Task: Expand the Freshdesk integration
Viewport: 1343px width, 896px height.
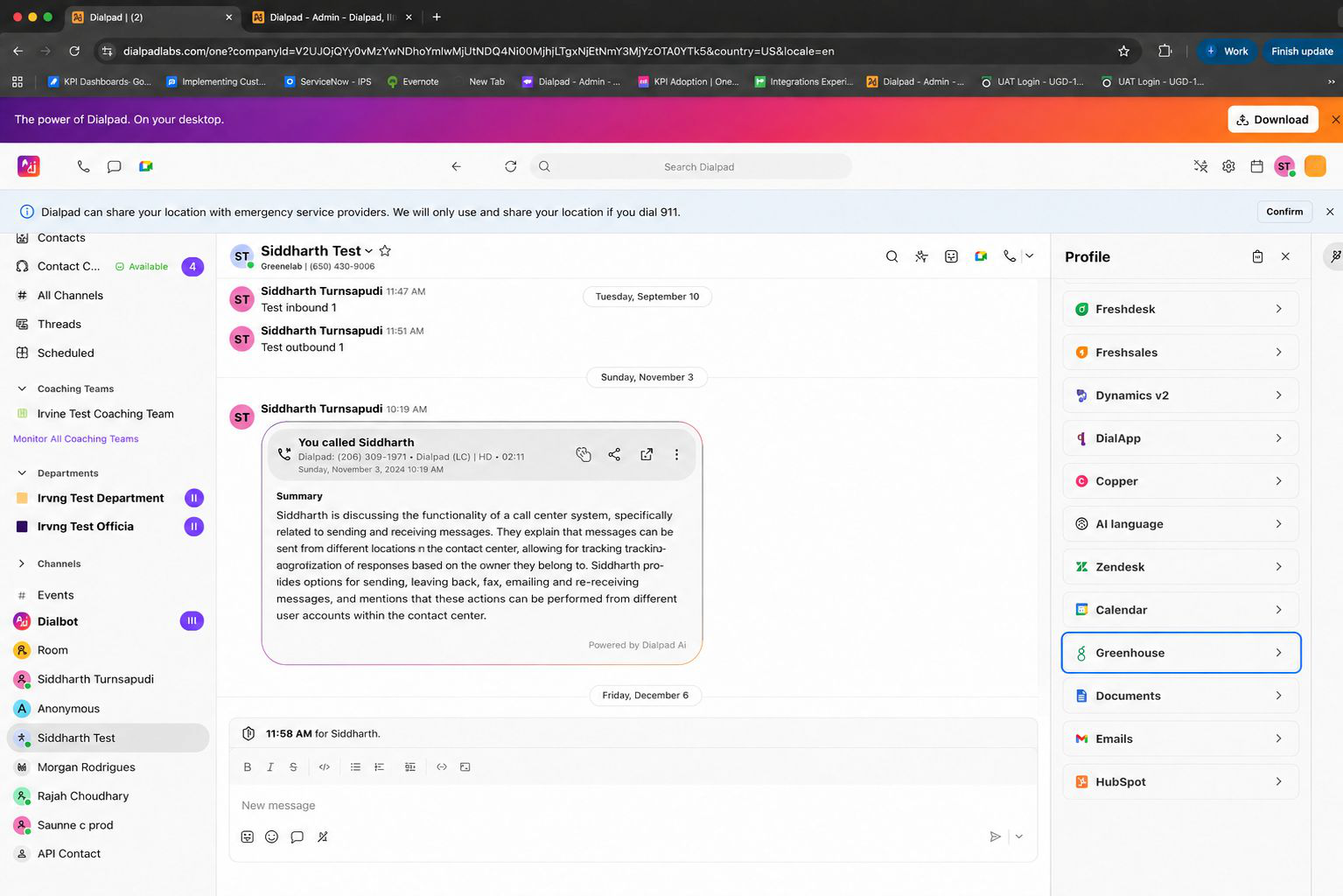Action: 1180,309
